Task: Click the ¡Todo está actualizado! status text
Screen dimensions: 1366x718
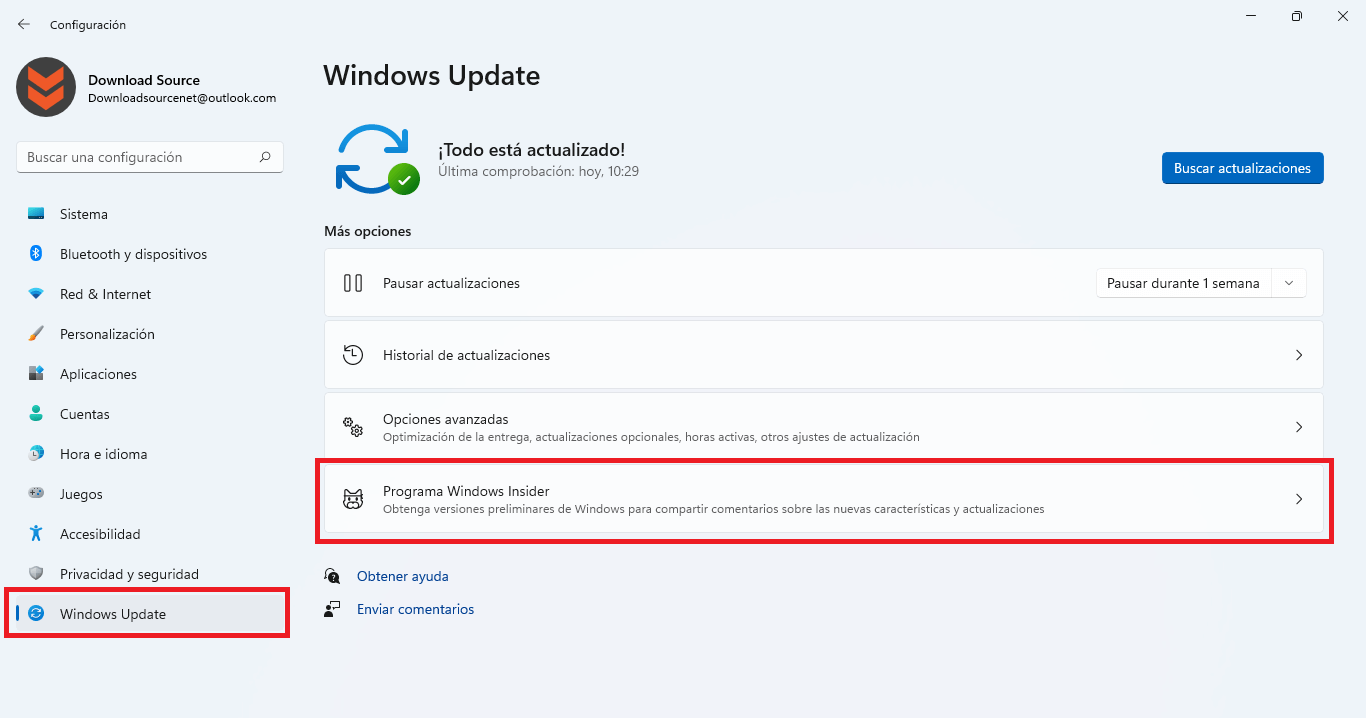Action: point(532,150)
